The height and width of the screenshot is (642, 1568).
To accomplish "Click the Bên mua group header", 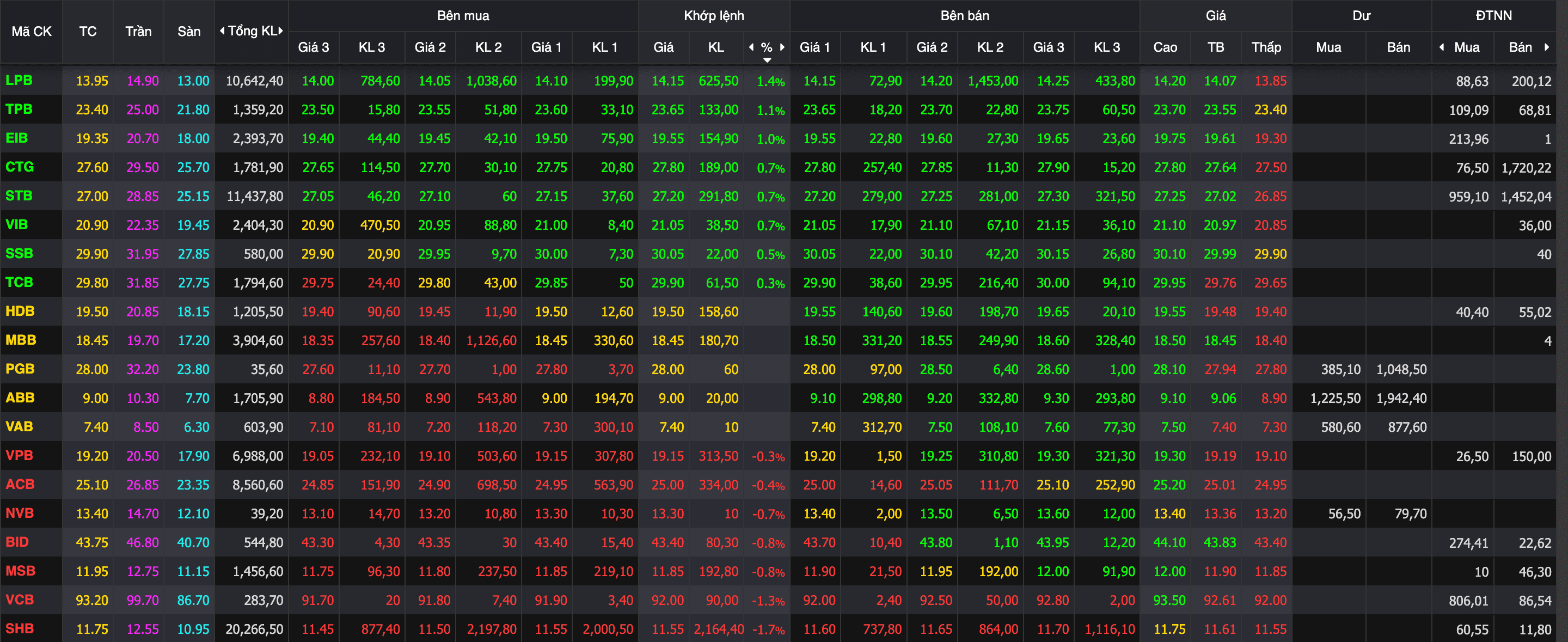I will (x=463, y=15).
